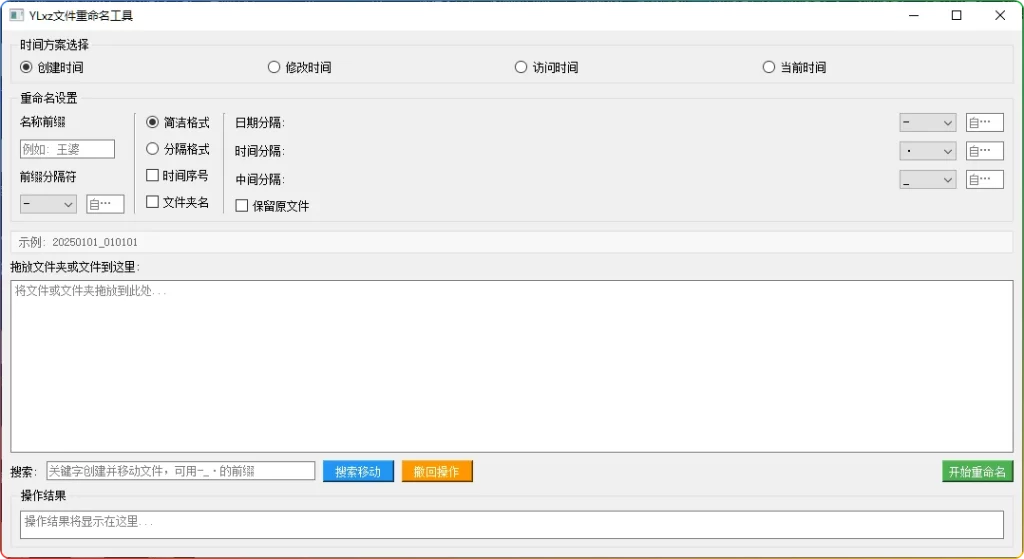1024x559 pixels.
Task: Choose 访问时间 as the time scheme
Action: coord(521,67)
